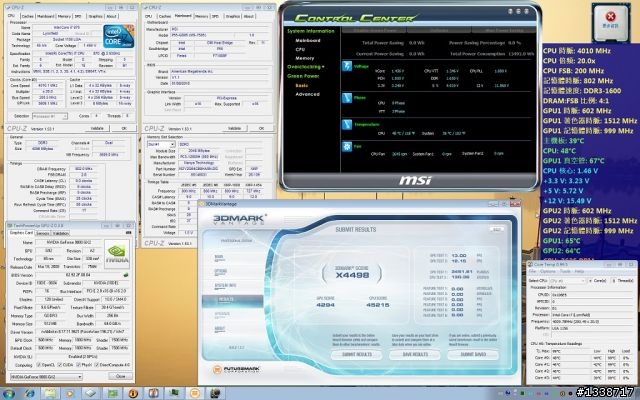This screenshot has height=400, width=640.
Task: Open the Options menu in Core Temp
Action: pyautogui.click(x=548, y=271)
